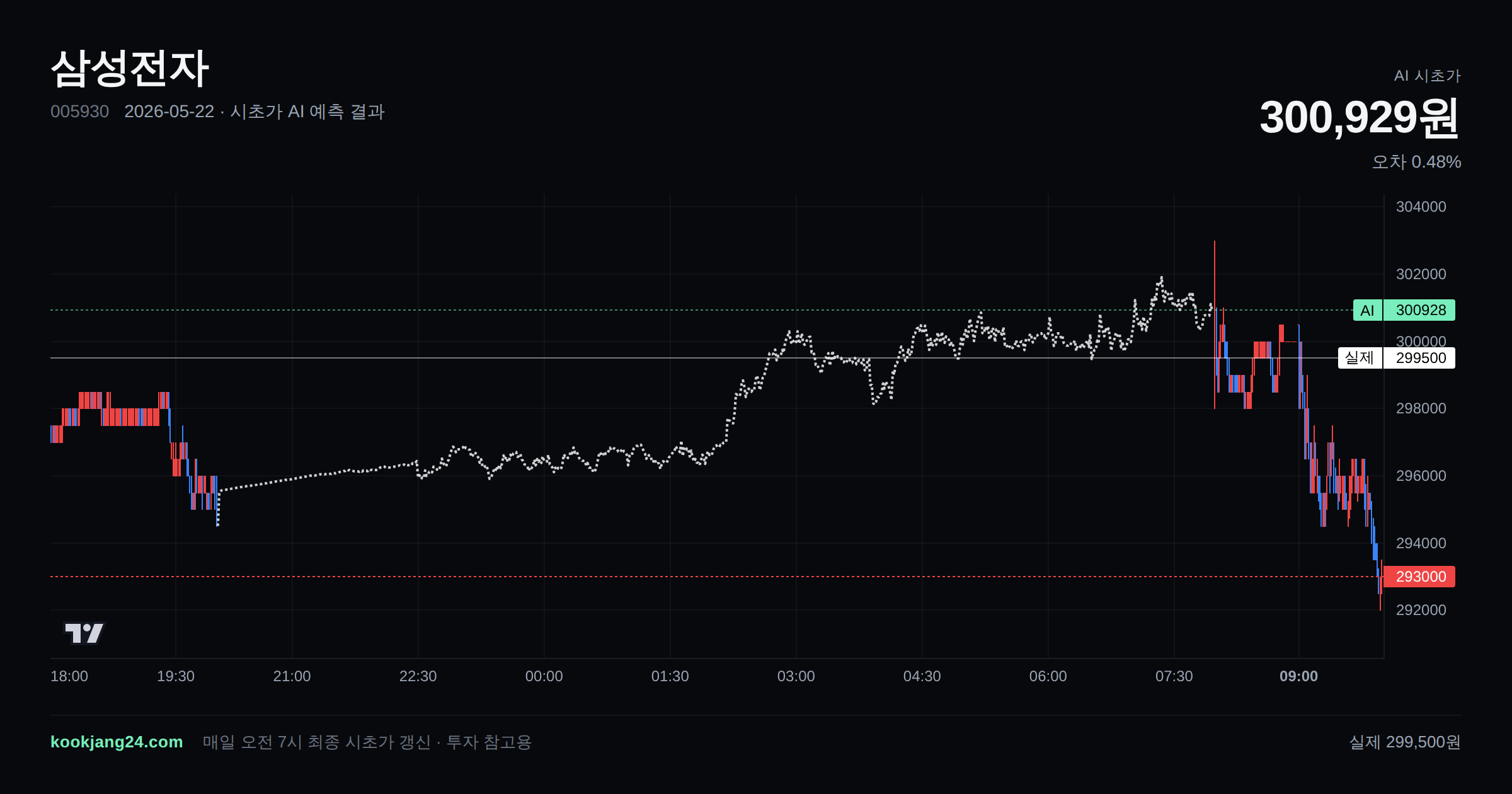Viewport: 1512px width, 794px height.
Task: Click the 21:00 time axis label
Action: pos(292,676)
